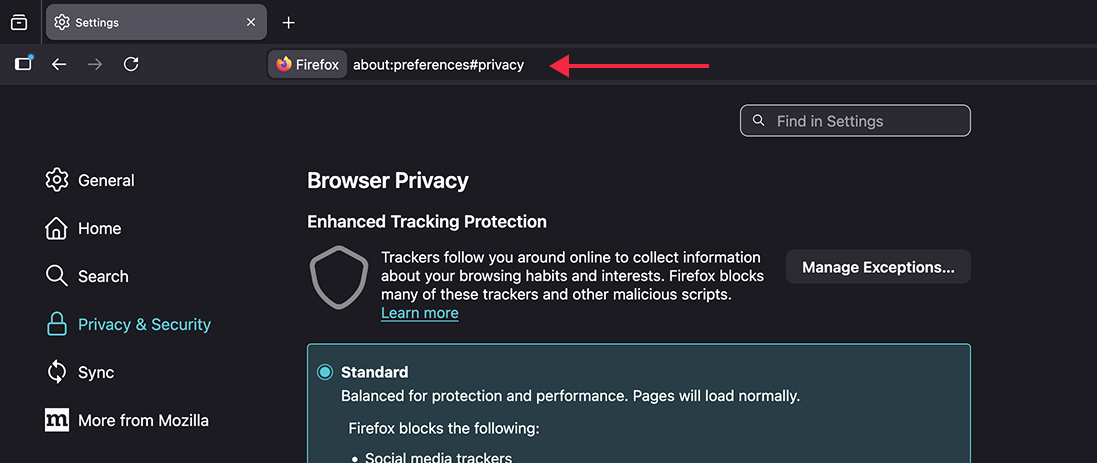
Task: Go back one page with back arrow
Action: (59, 64)
